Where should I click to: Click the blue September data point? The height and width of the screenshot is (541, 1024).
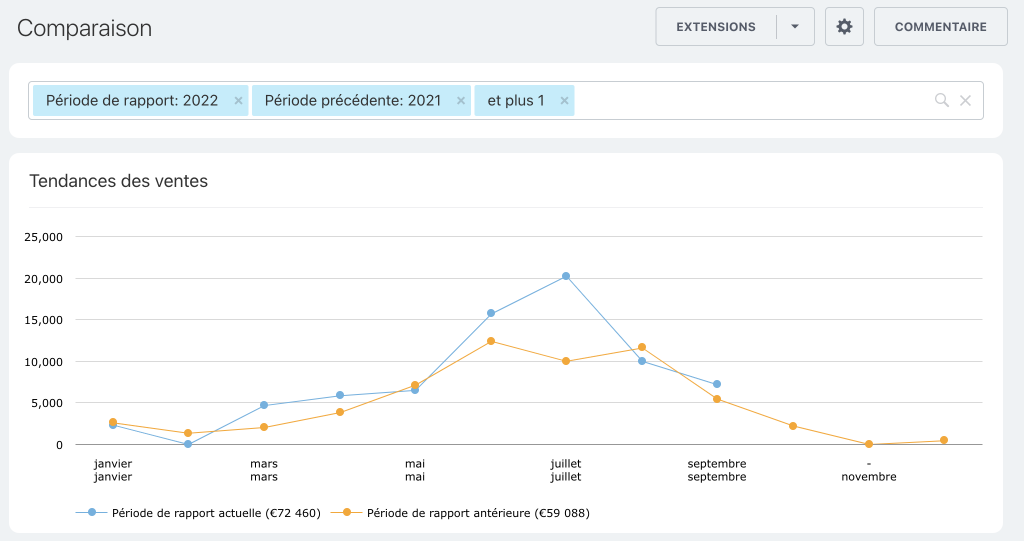[x=717, y=384]
